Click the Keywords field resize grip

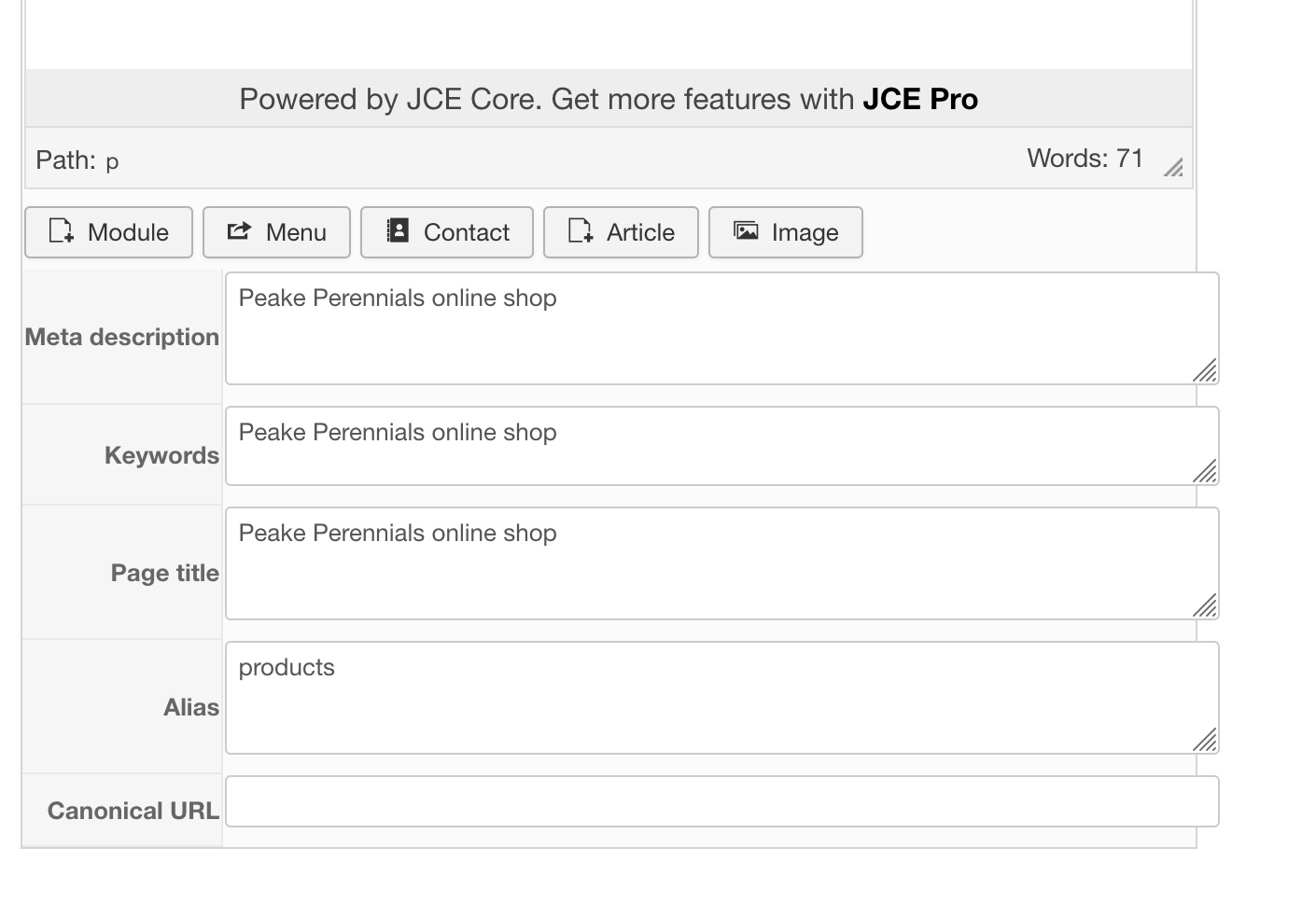point(1205,472)
